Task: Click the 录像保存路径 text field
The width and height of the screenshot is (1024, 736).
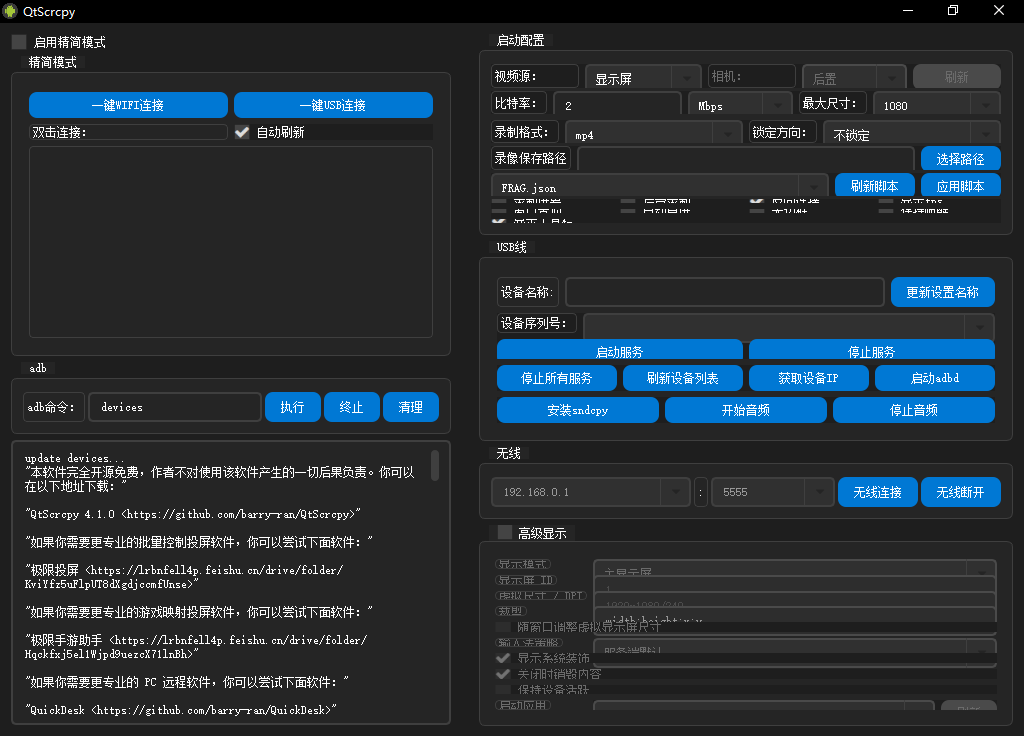Action: pyautogui.click(x=746, y=159)
